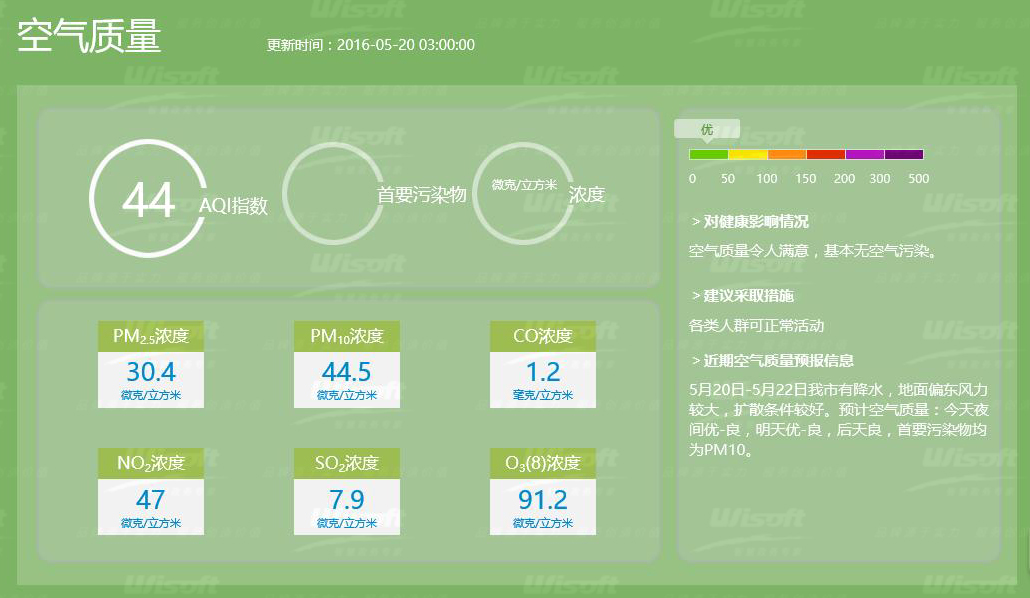Click the green segment of AQI scale
1030x598 pixels.
click(x=709, y=154)
